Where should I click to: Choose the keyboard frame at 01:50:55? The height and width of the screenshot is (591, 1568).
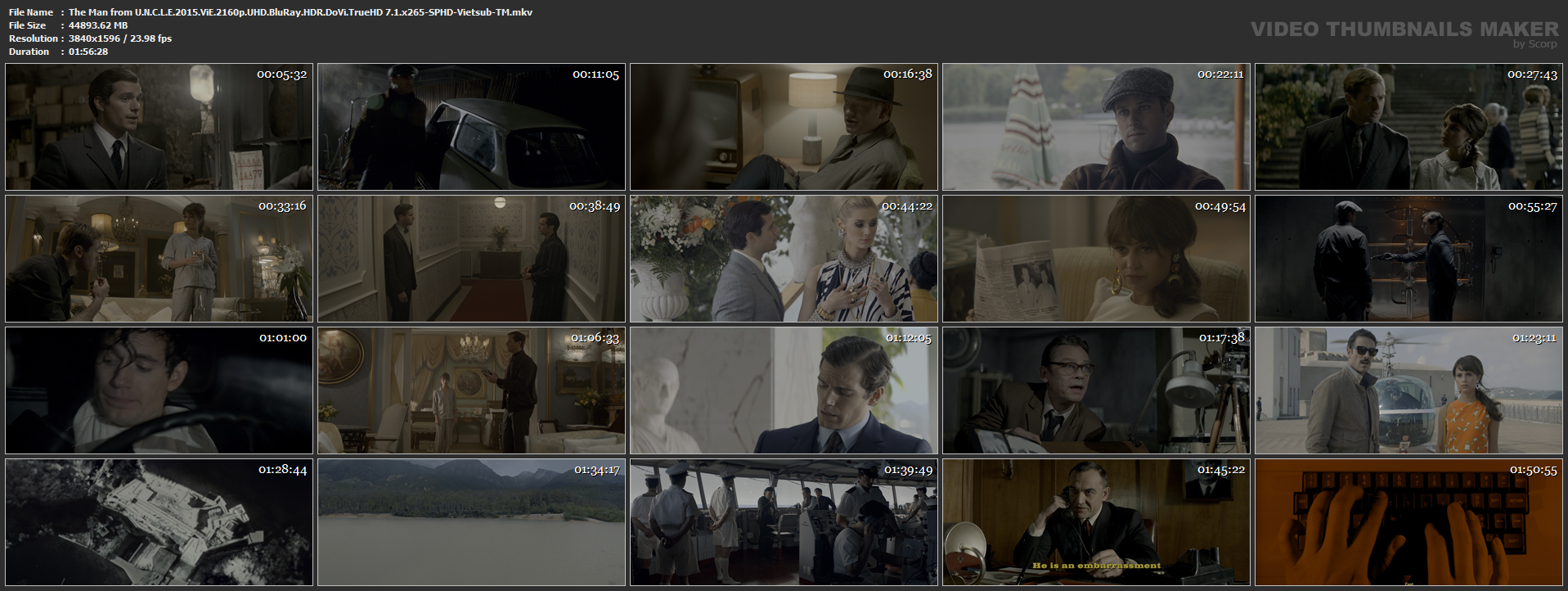[x=1409, y=522]
